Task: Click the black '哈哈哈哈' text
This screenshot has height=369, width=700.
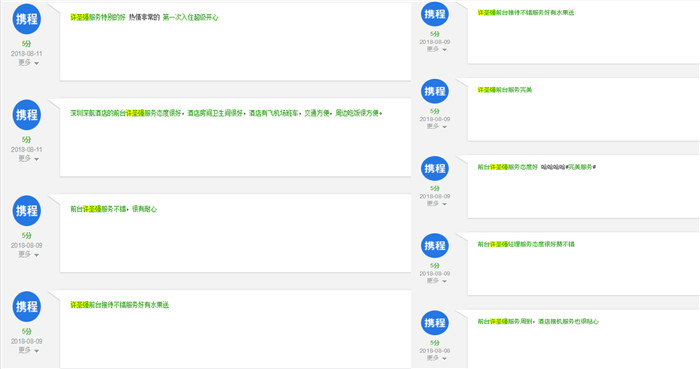Action: tap(553, 167)
